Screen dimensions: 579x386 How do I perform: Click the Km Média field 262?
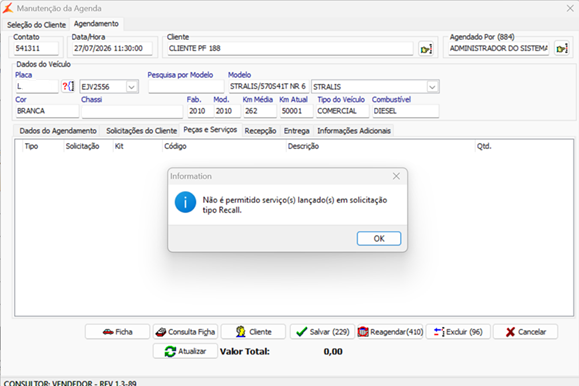[260, 111]
